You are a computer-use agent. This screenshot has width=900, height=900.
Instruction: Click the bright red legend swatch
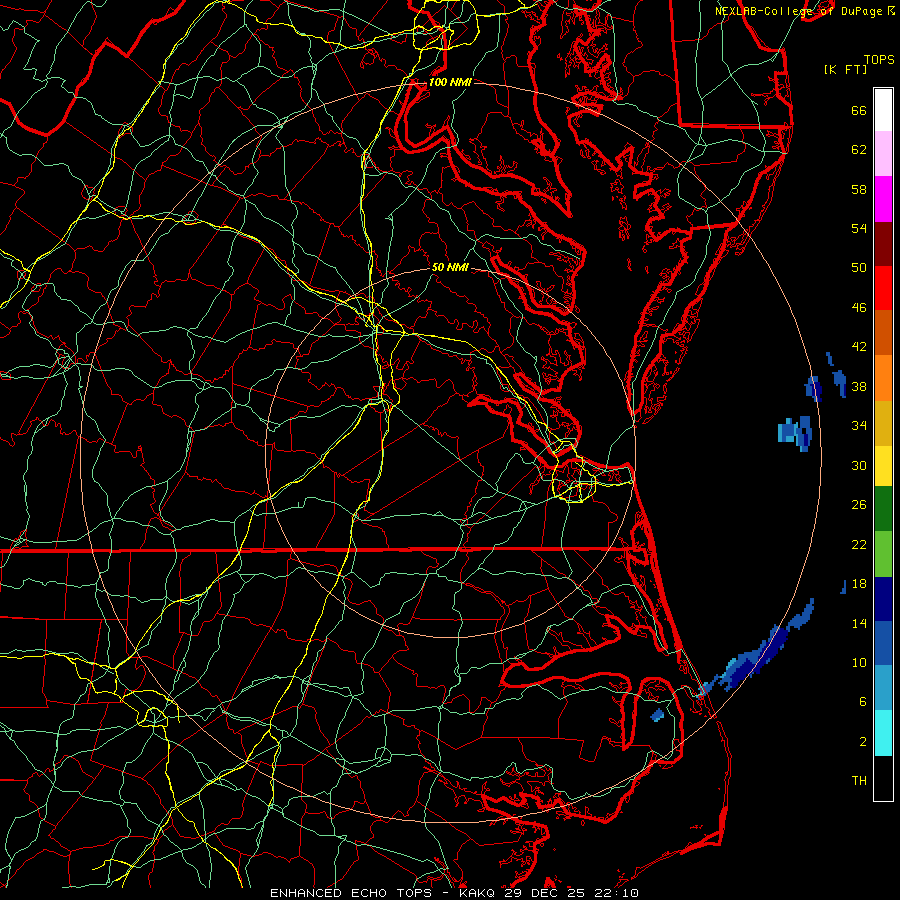pyautogui.click(x=883, y=288)
